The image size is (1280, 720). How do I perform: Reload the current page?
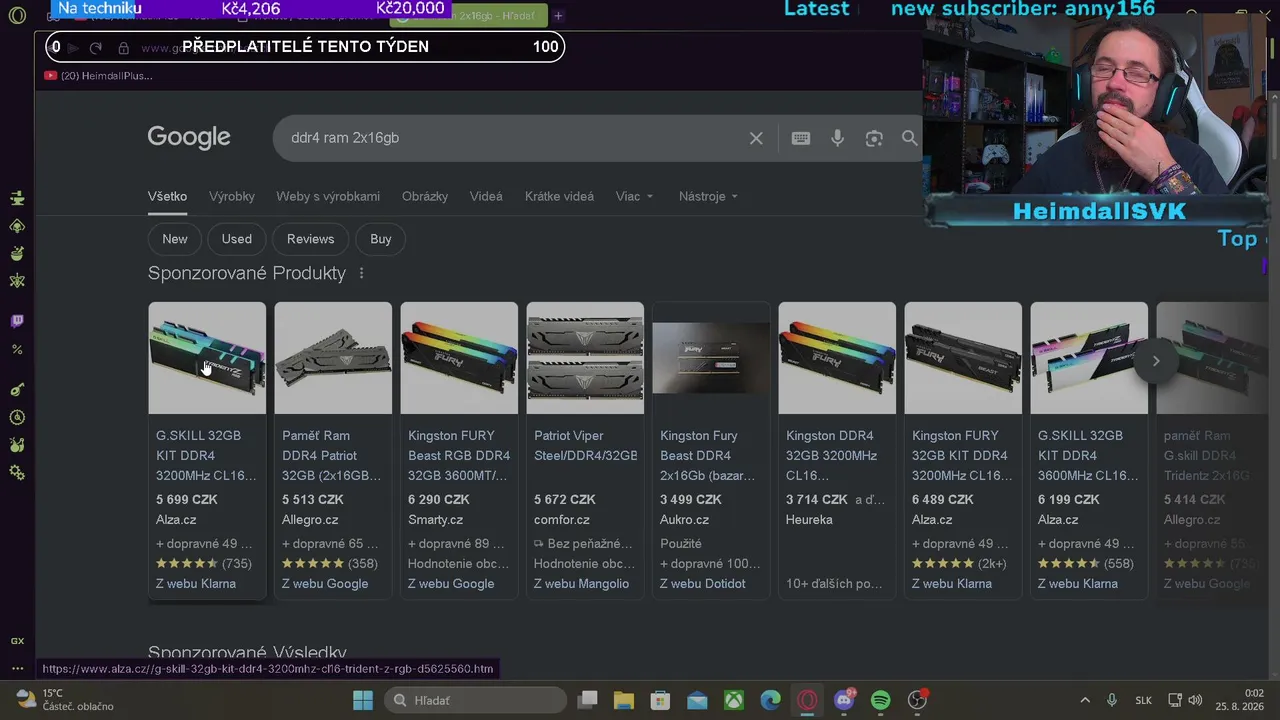pyautogui.click(x=96, y=48)
